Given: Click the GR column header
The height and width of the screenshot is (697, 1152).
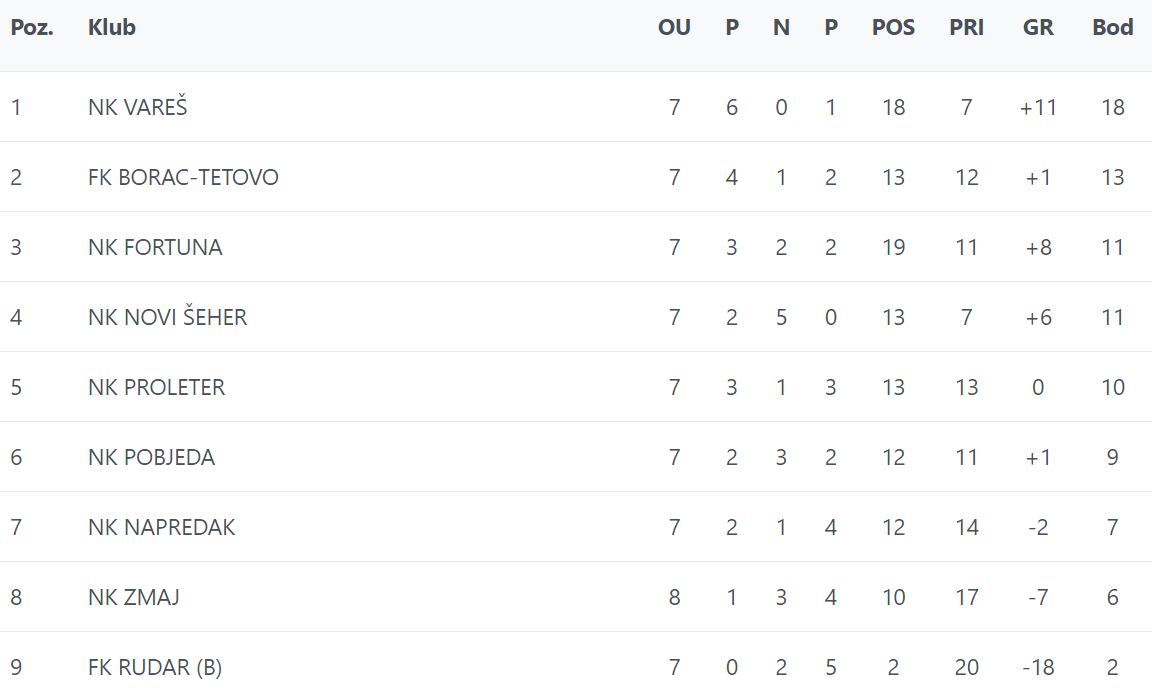Looking at the screenshot, I should coord(1038,28).
